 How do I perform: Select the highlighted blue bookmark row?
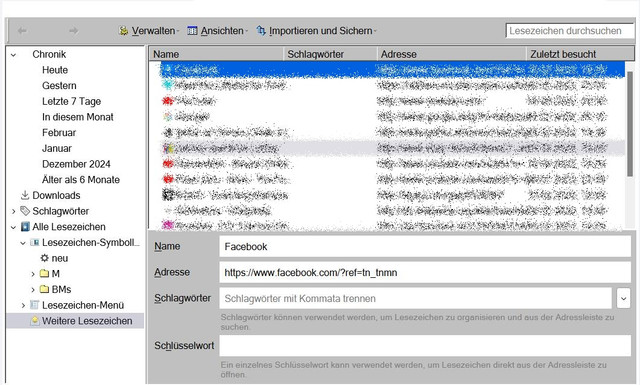pyautogui.click(x=392, y=70)
